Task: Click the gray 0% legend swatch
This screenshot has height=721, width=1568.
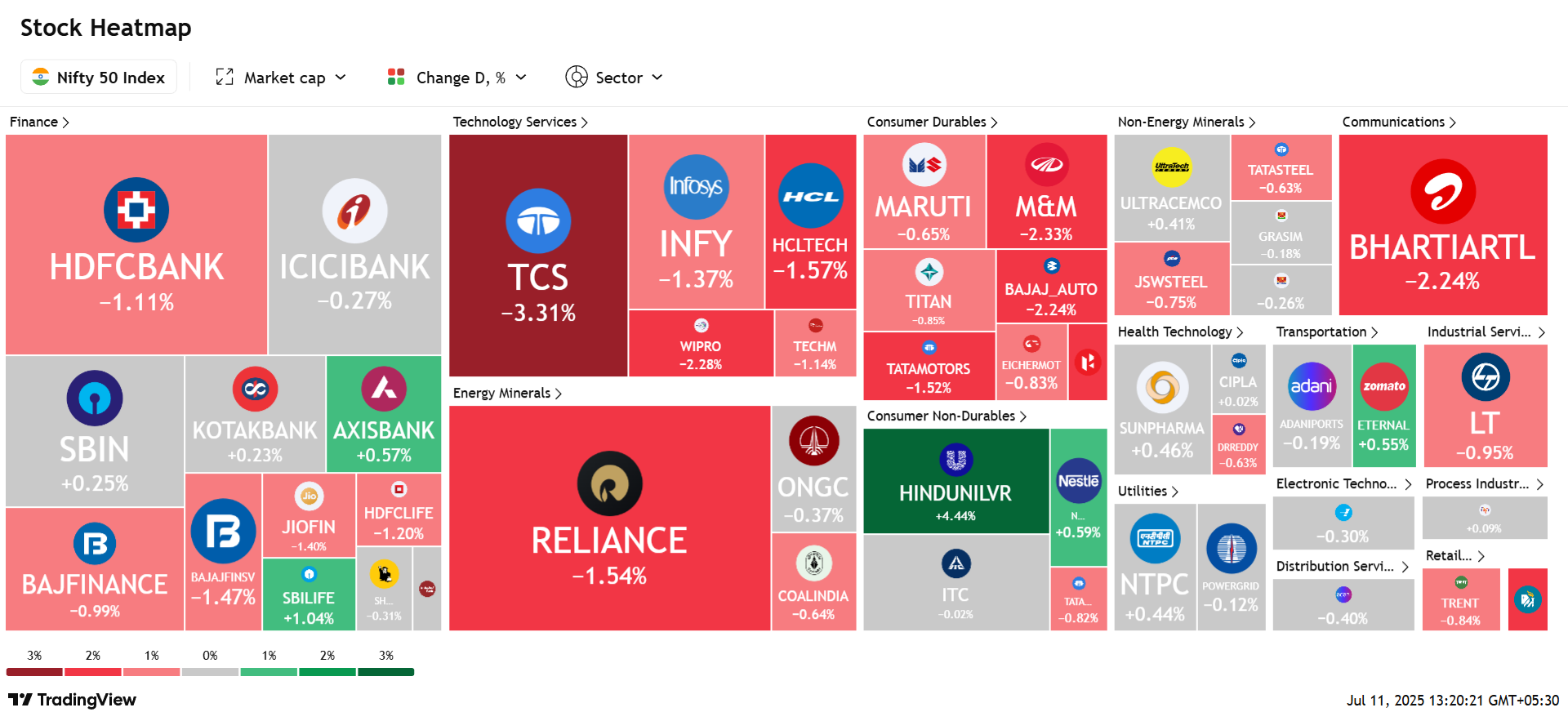Action: [210, 672]
